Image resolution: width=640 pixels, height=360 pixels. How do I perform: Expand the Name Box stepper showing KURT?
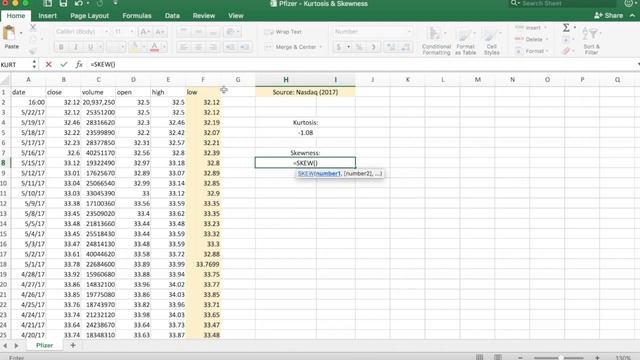tap(34, 64)
